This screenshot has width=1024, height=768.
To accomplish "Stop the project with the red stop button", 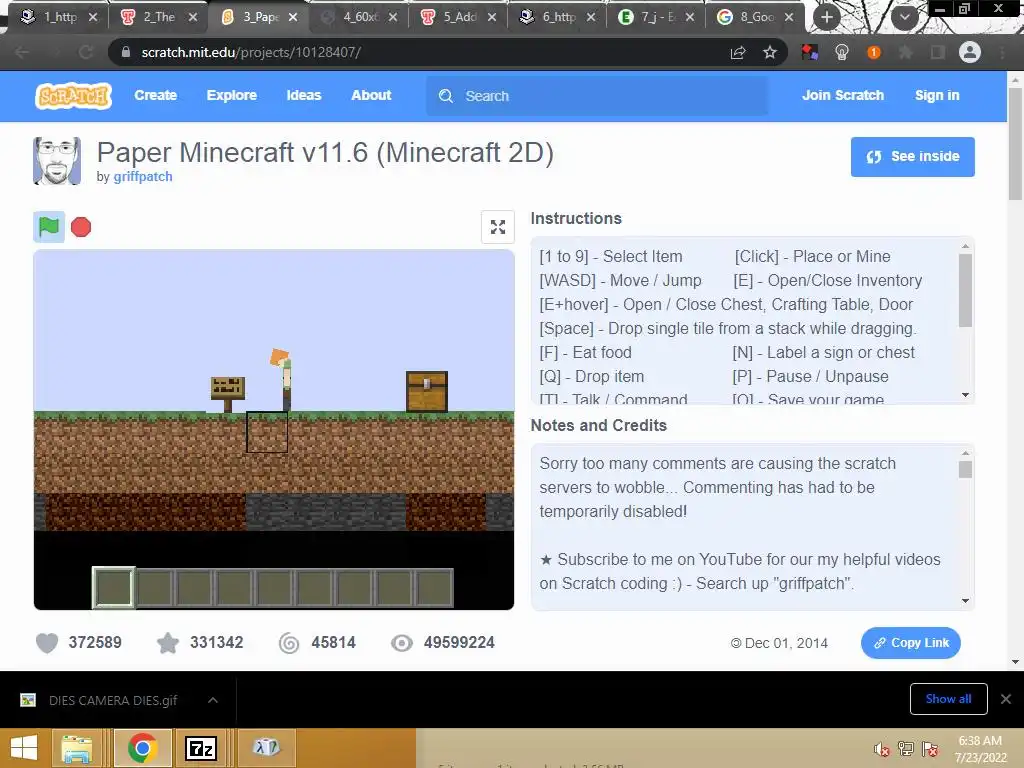I will (81, 227).
